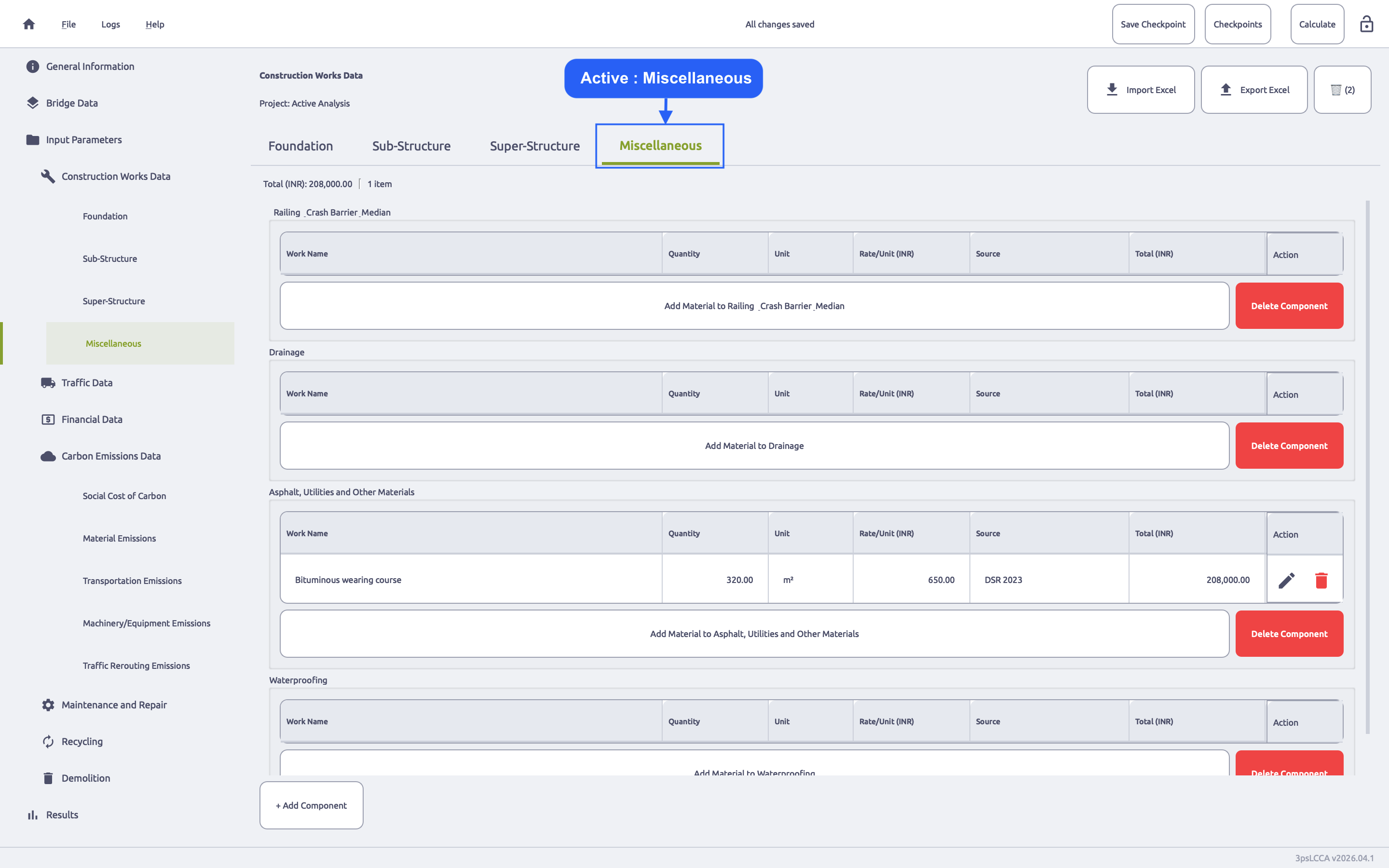Click Add Material to Railing Crash Barrier Median
This screenshot has height=868, width=1389.
(x=754, y=306)
